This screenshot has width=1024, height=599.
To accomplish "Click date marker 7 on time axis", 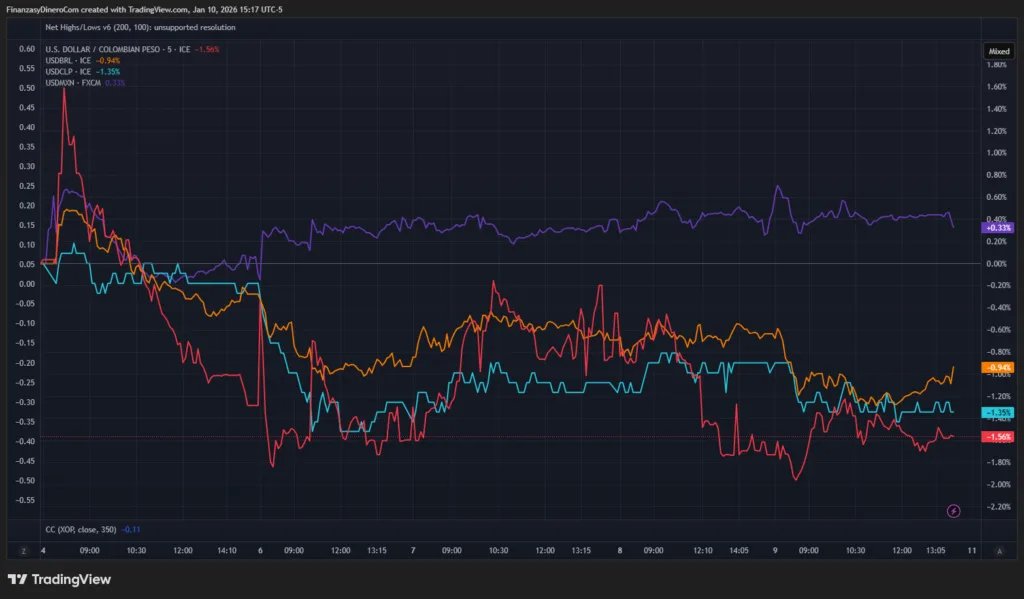I will click(413, 550).
